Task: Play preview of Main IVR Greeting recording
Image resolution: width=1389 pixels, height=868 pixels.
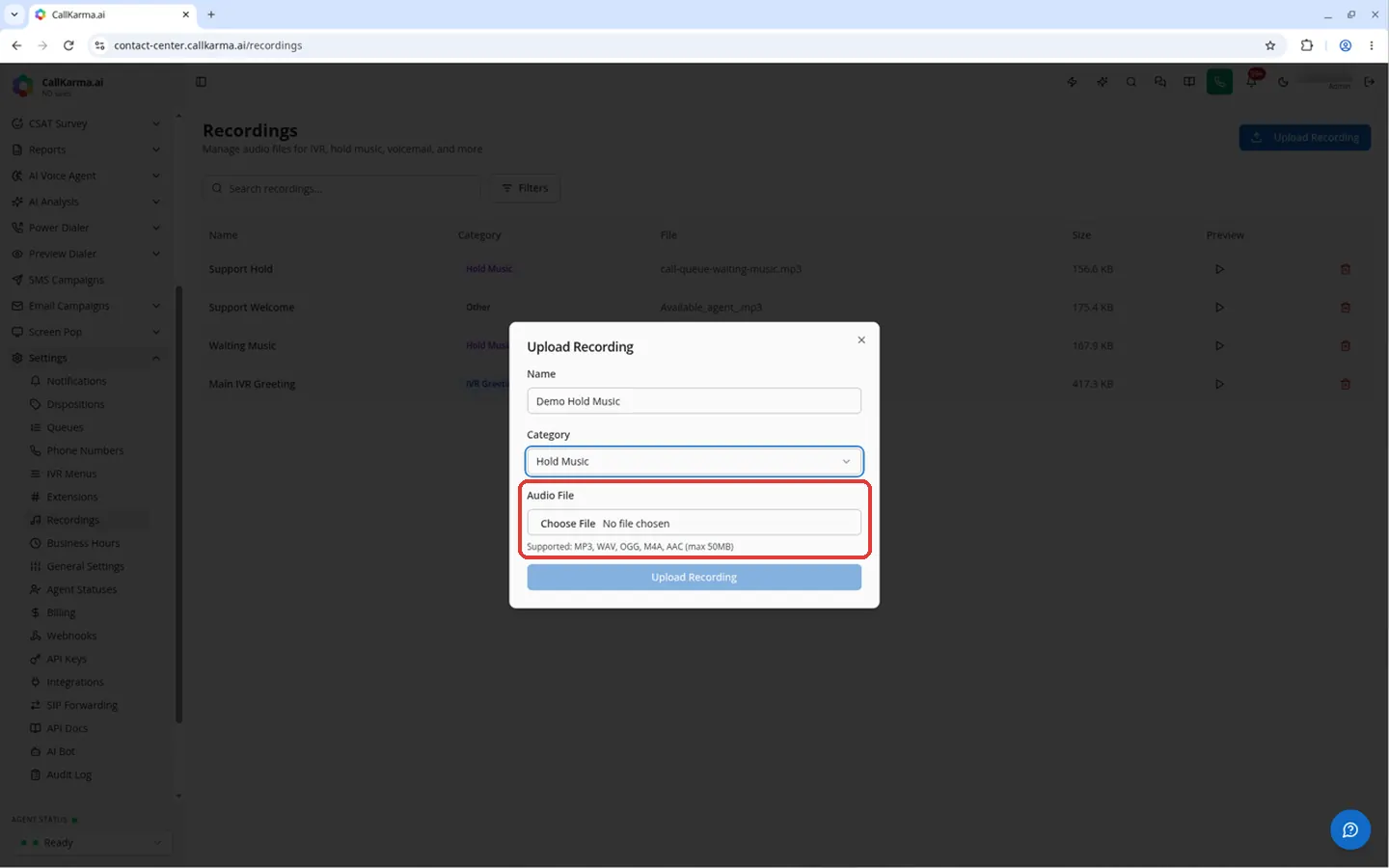Action: pyautogui.click(x=1219, y=384)
